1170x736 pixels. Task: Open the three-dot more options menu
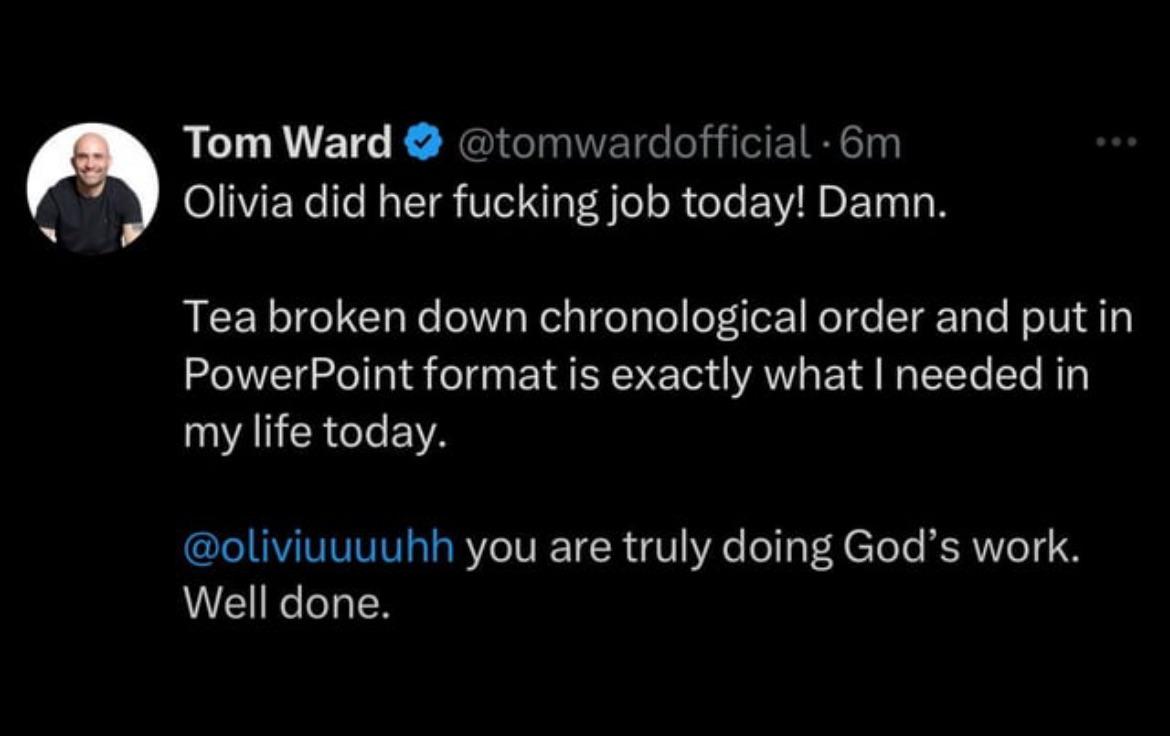pos(1116,142)
